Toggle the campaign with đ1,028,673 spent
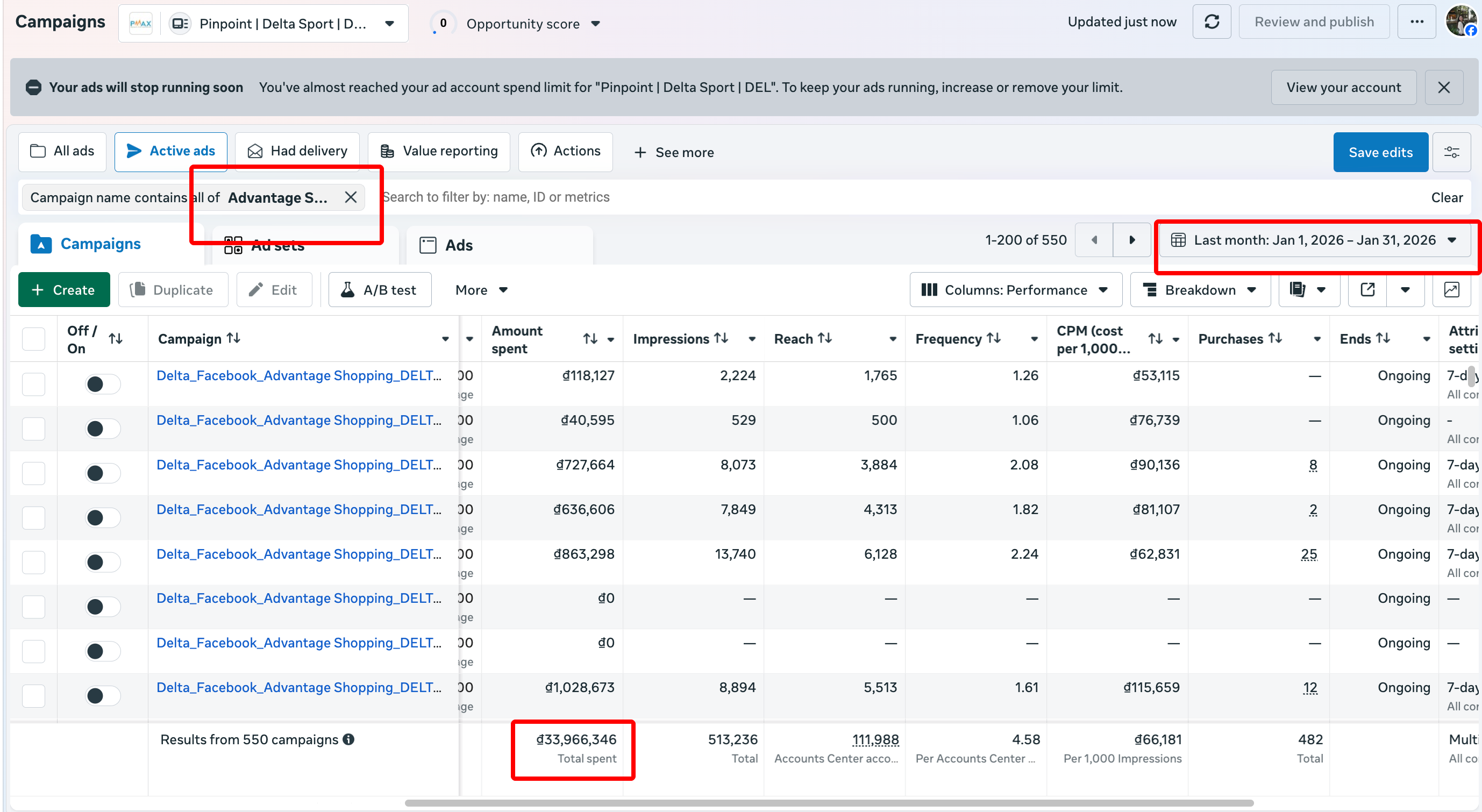The width and height of the screenshot is (1482, 812). [103, 696]
